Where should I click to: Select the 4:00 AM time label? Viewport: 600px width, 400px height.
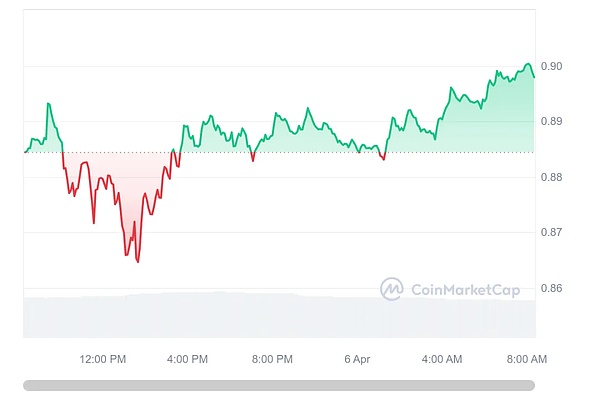tap(442, 359)
